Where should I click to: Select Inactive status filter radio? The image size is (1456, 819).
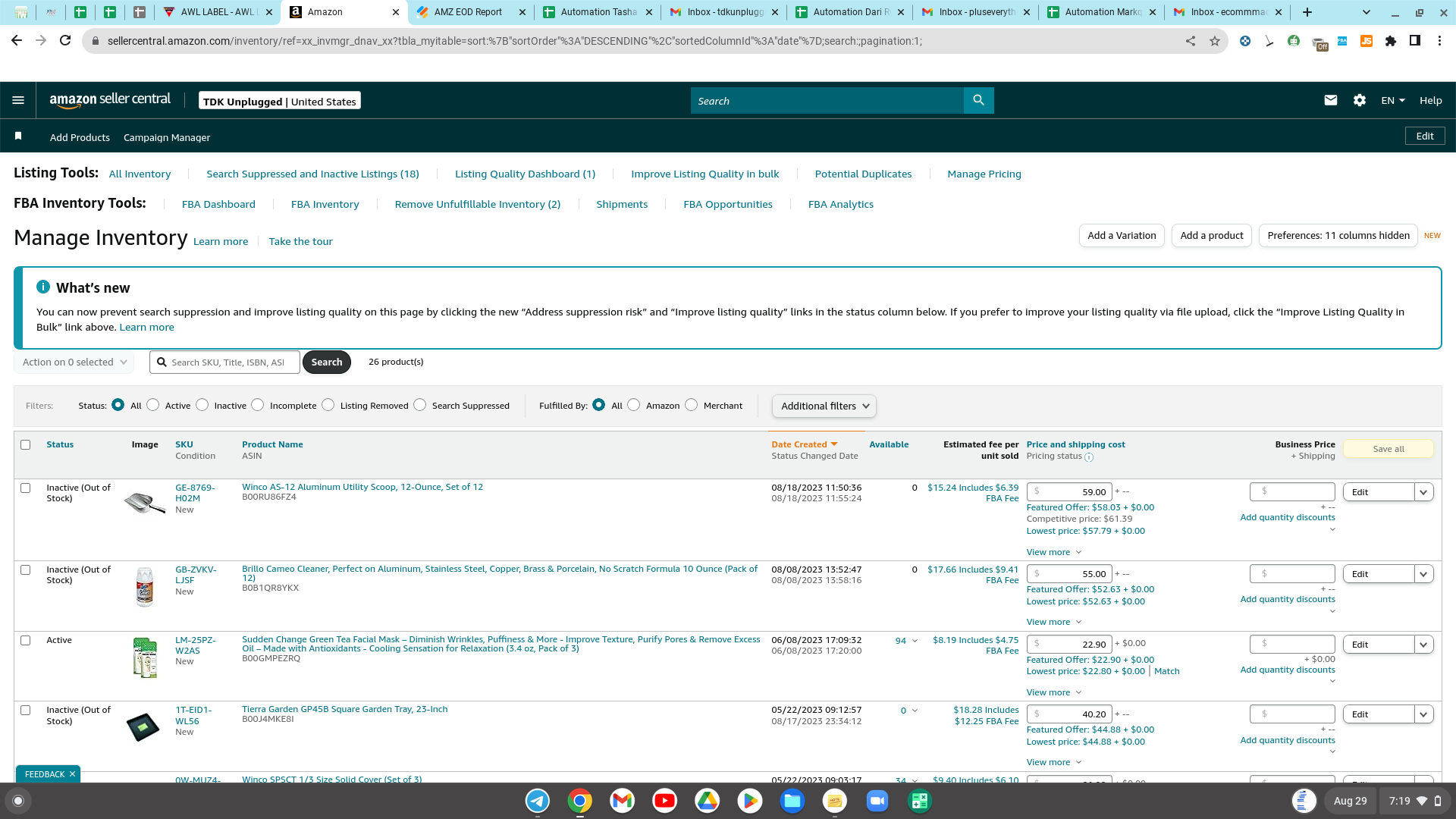[202, 405]
